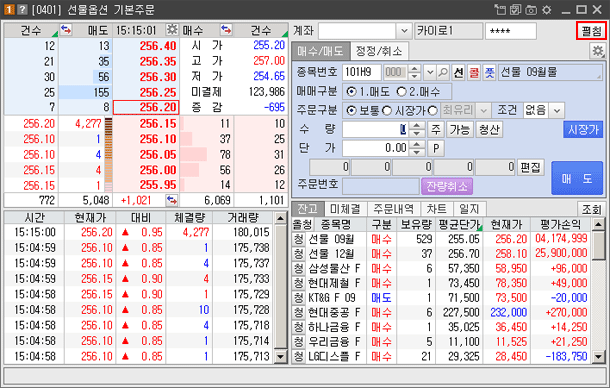Select the 1.매도 radio button
Screen dimensions: 610x388
351,92
